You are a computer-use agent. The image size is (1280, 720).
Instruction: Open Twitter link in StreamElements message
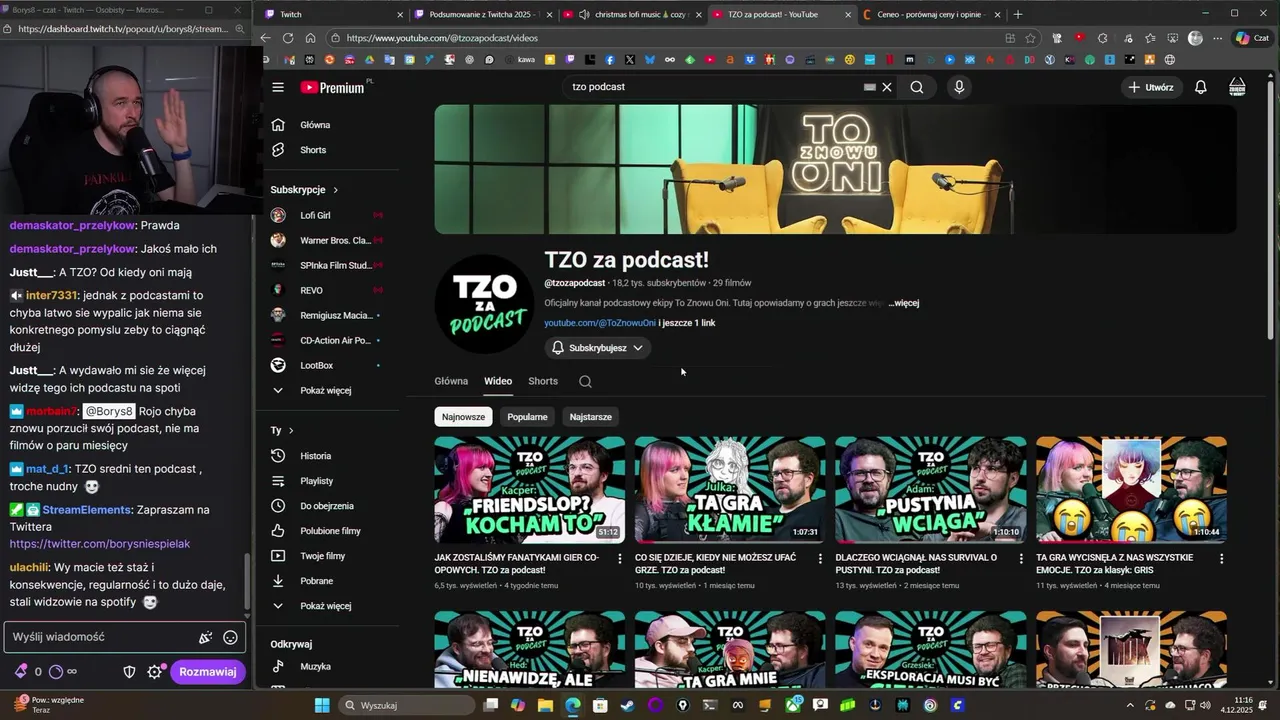(x=100, y=544)
